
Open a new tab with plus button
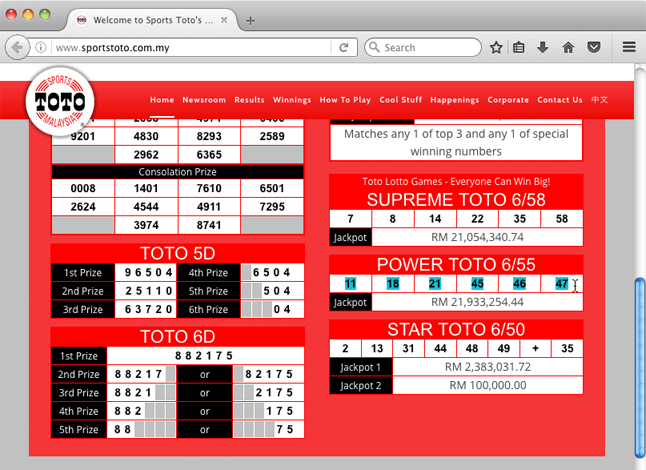coord(250,20)
